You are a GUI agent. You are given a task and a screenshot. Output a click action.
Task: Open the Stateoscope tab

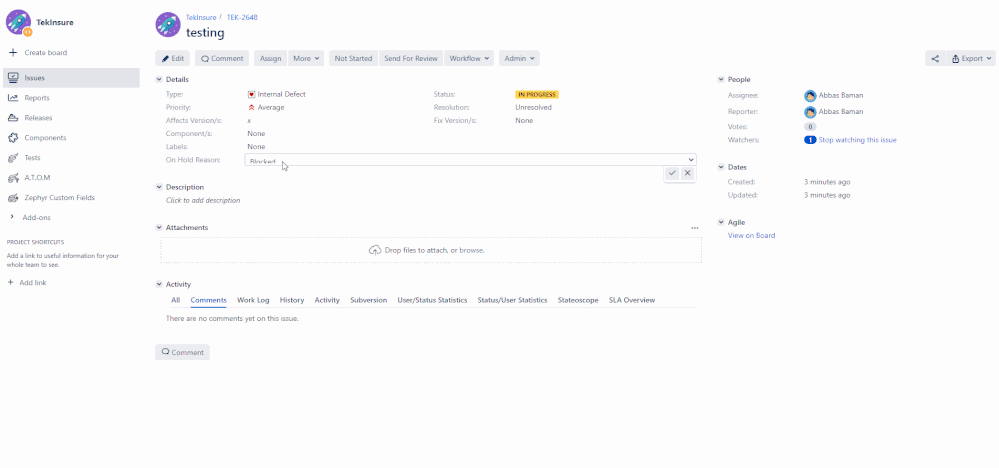[x=578, y=300]
